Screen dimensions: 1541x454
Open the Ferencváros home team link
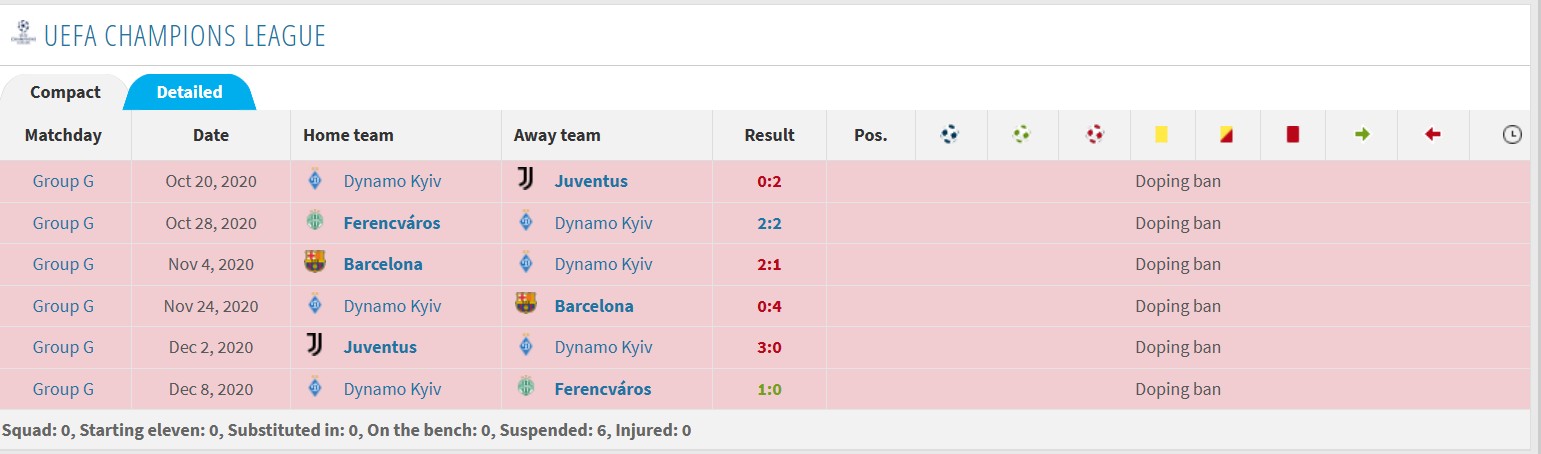point(391,222)
